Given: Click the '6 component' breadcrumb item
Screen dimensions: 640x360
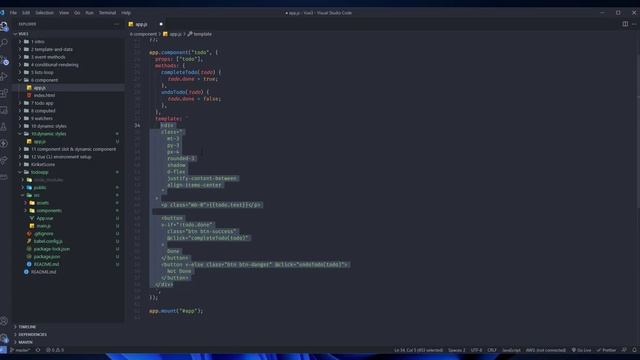Looking at the screenshot, I should pos(143,34).
